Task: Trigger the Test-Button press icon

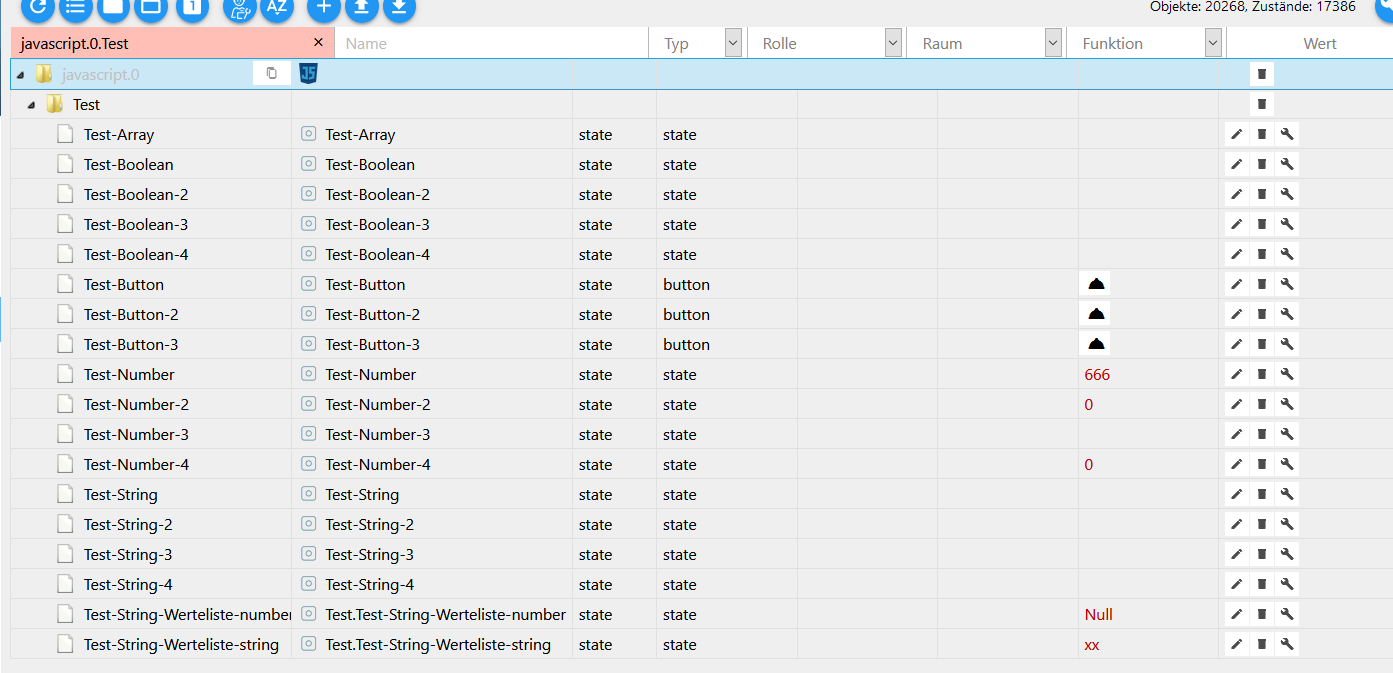Action: click(x=1096, y=284)
